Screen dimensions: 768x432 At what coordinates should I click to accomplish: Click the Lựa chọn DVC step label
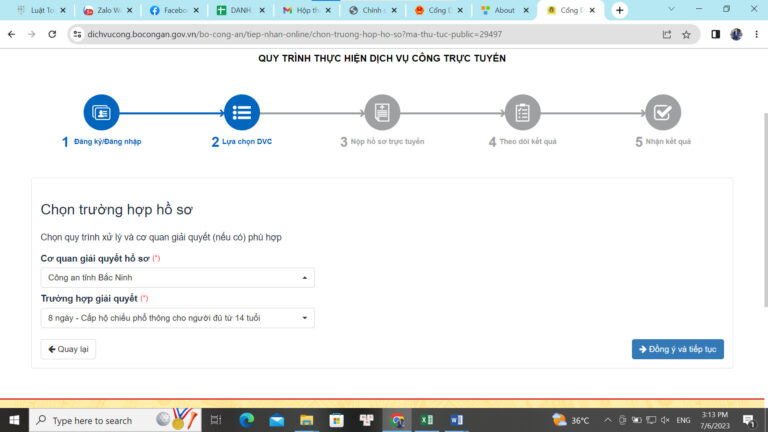pos(247,142)
